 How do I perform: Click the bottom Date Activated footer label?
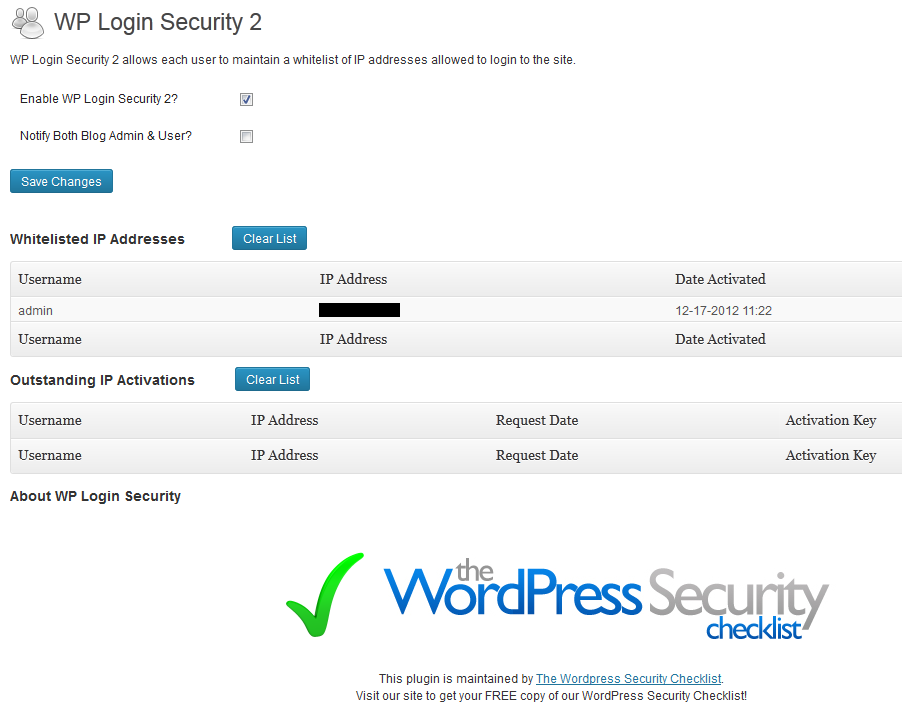tap(720, 339)
